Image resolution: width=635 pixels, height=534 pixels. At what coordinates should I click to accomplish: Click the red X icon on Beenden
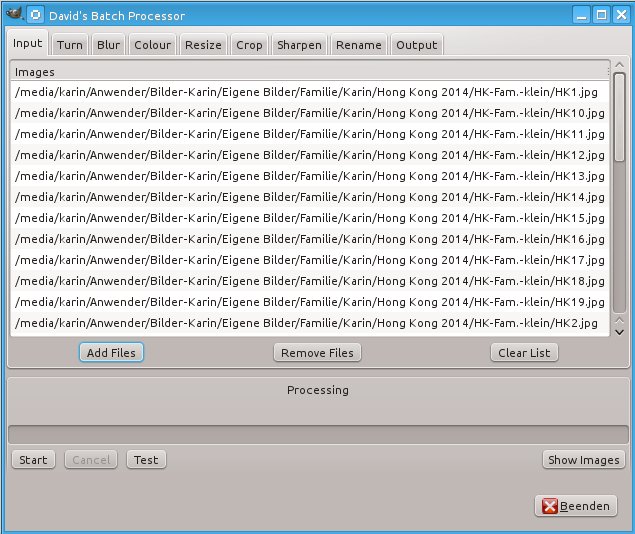[550, 506]
